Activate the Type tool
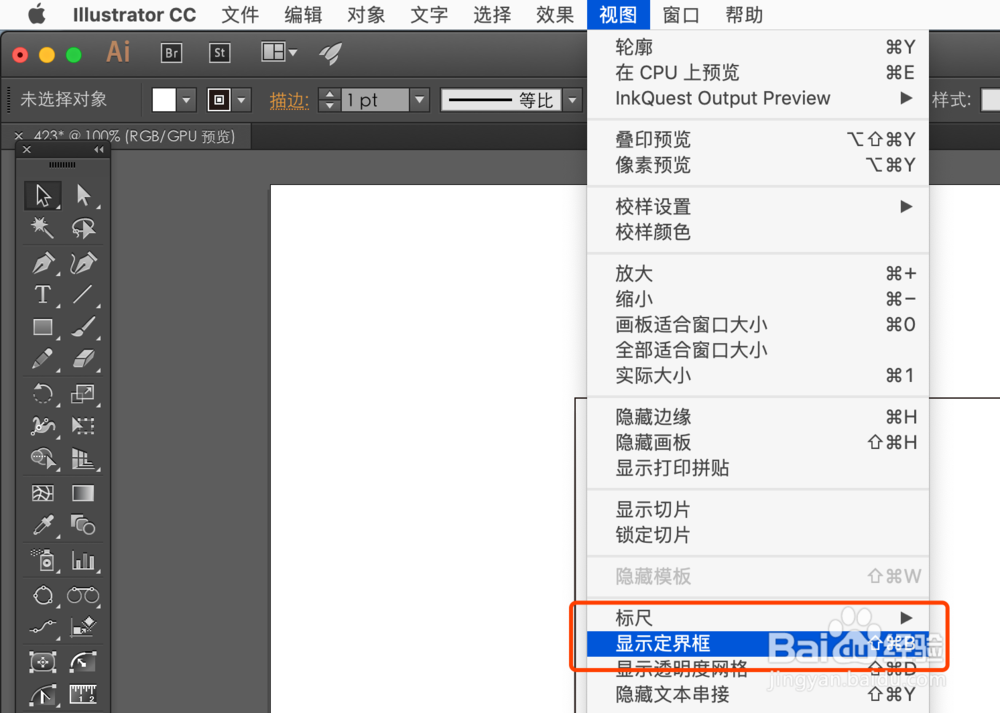 [x=42, y=295]
